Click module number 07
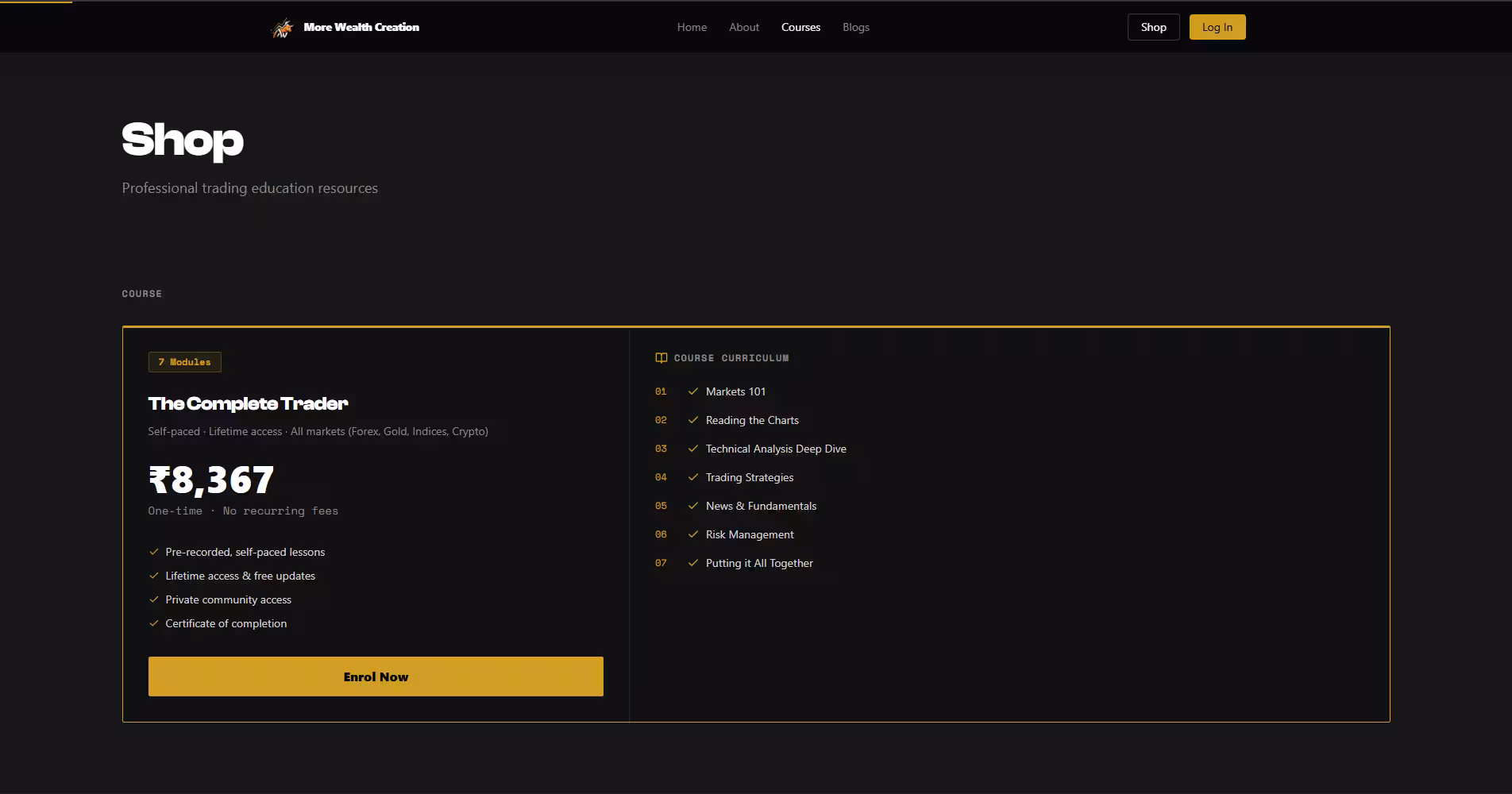The image size is (1512, 794). 661,563
